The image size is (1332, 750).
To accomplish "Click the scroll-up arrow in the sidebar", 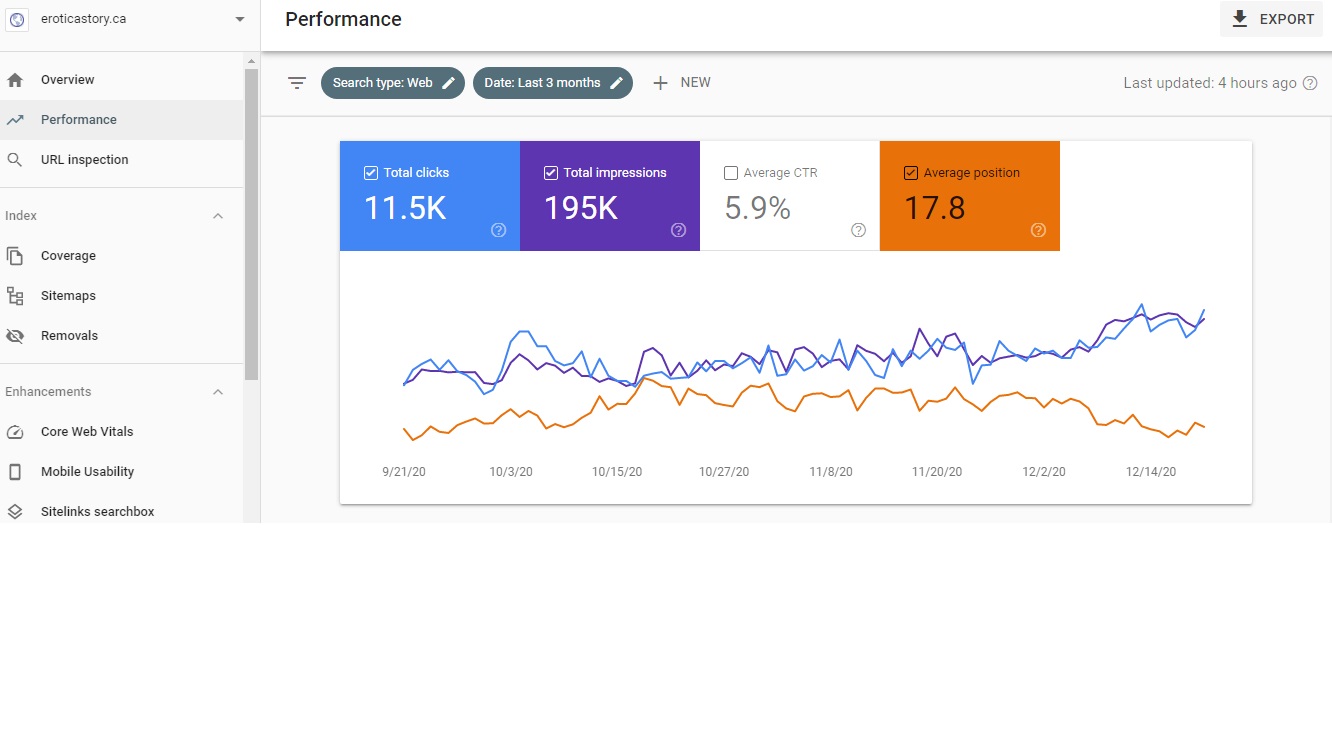I will click(252, 61).
